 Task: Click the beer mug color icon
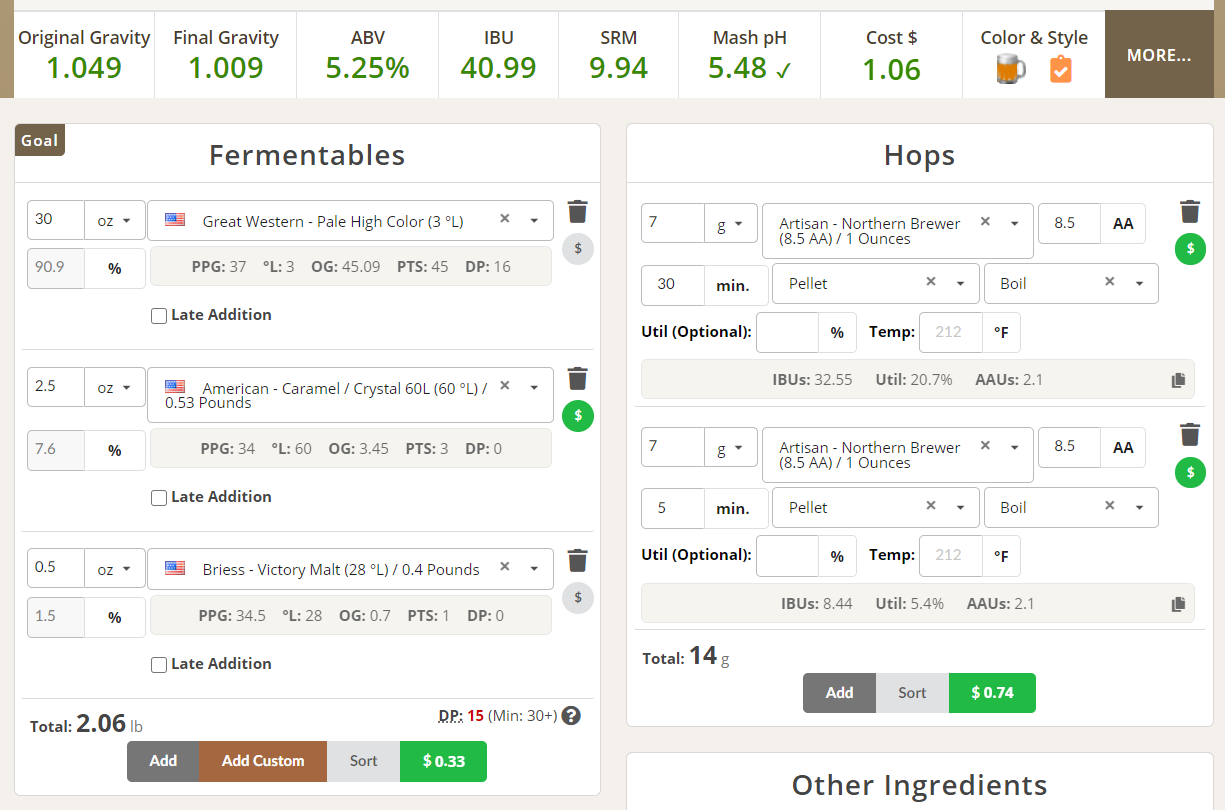pos(1011,70)
